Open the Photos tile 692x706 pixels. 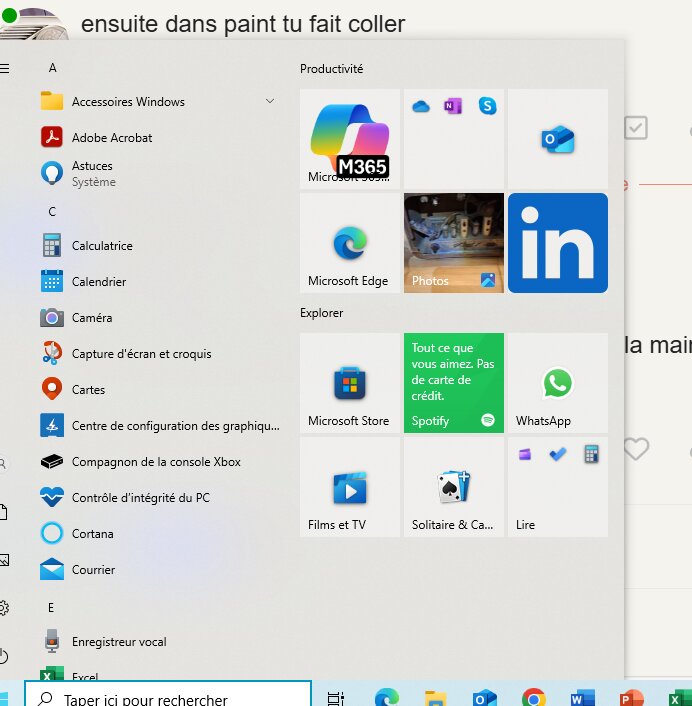click(x=454, y=243)
